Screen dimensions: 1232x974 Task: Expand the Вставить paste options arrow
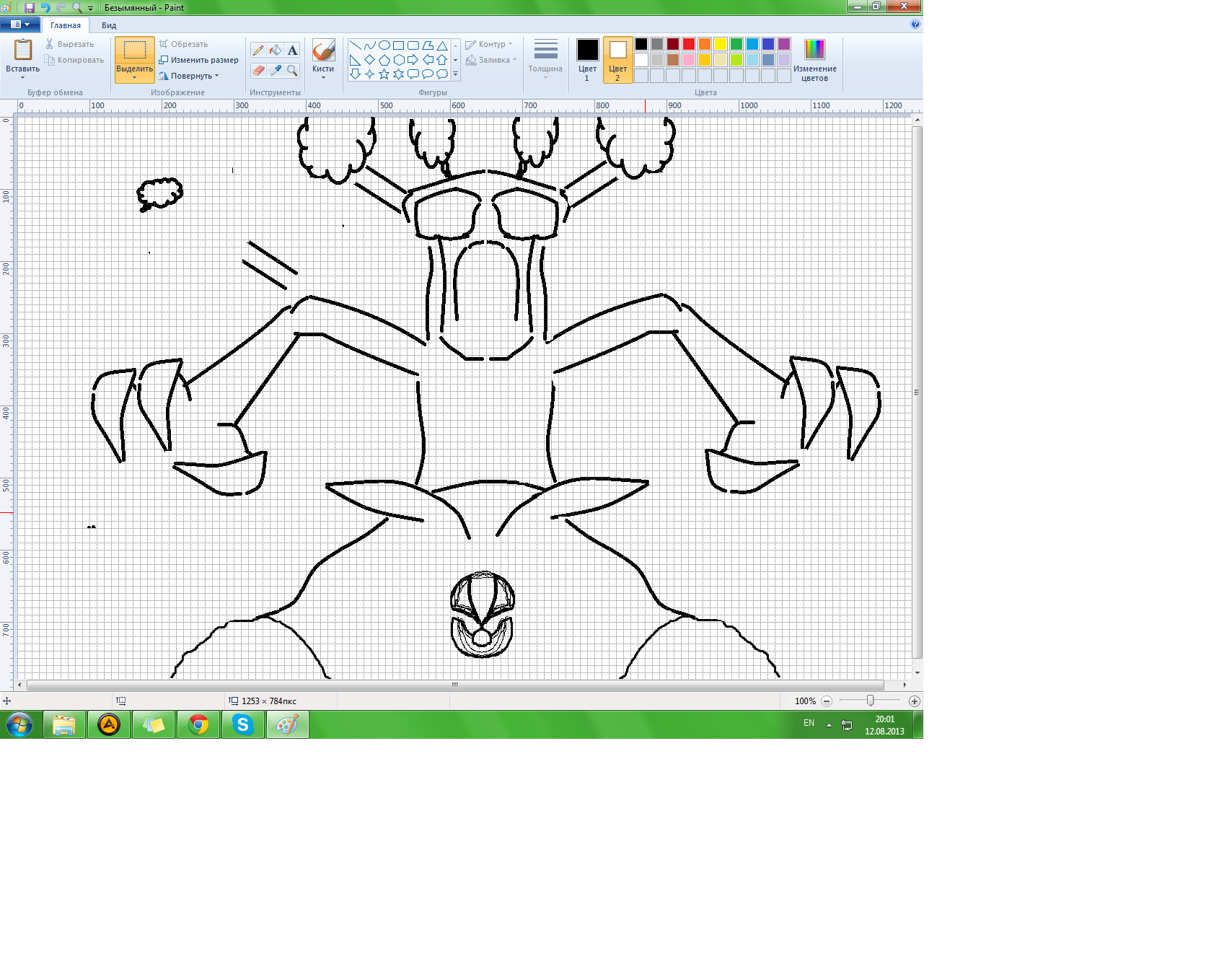(23, 77)
